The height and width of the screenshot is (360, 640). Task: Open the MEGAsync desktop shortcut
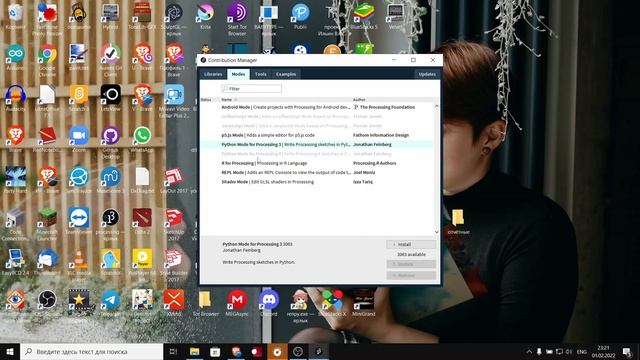[237, 302]
